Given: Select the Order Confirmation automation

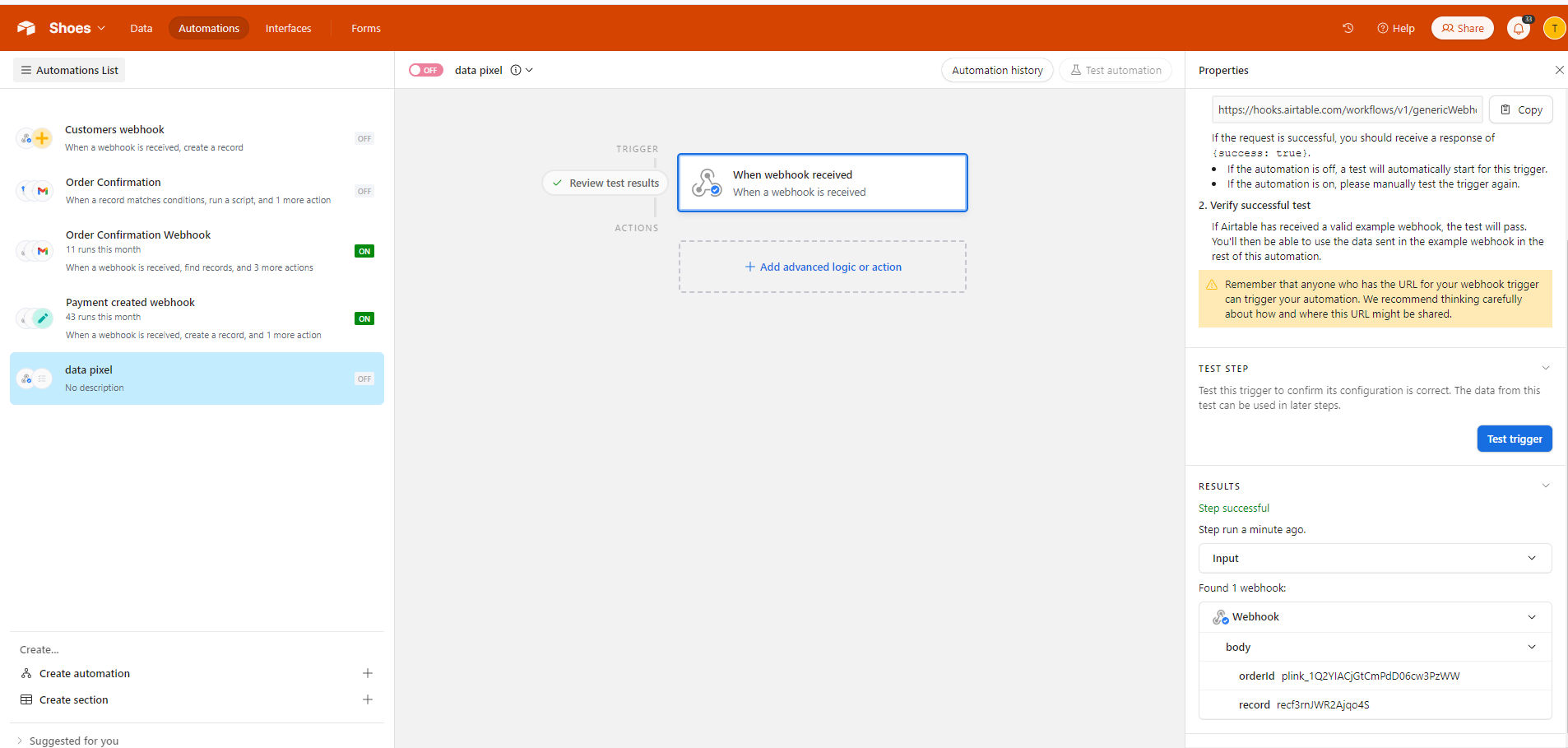Looking at the screenshot, I should [x=197, y=191].
